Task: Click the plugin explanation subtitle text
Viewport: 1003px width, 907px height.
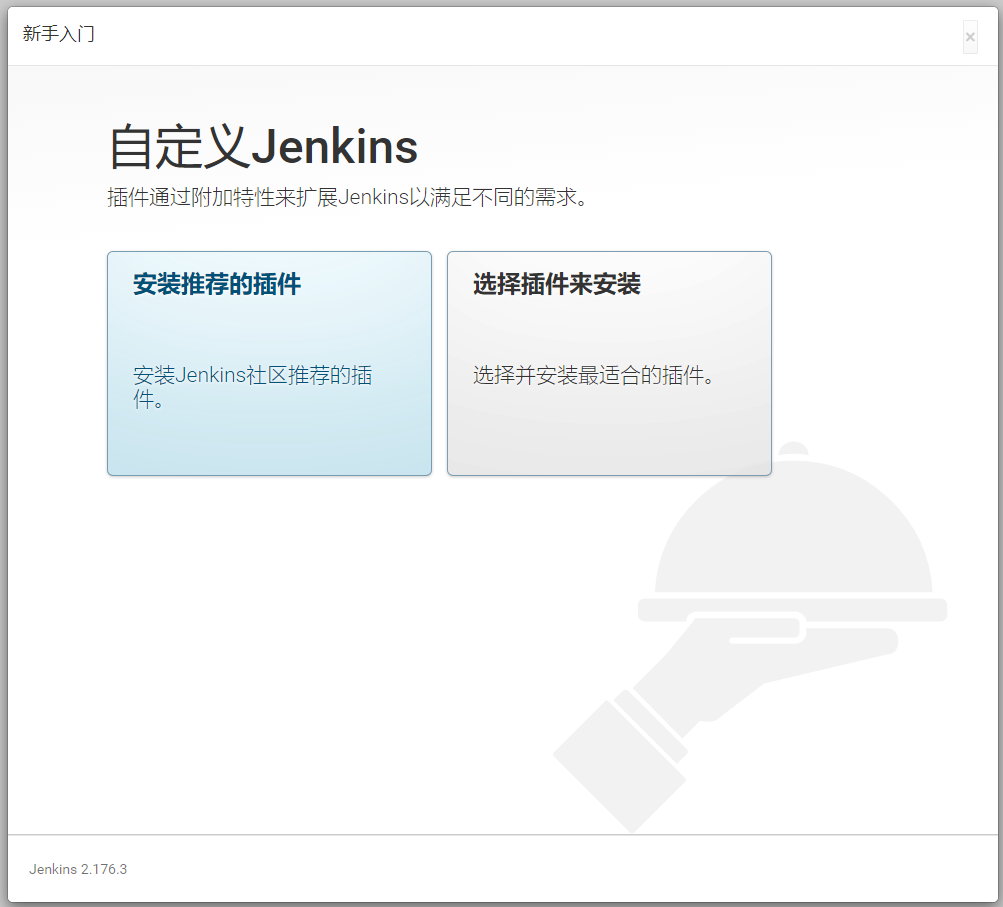Action: [x=345, y=194]
